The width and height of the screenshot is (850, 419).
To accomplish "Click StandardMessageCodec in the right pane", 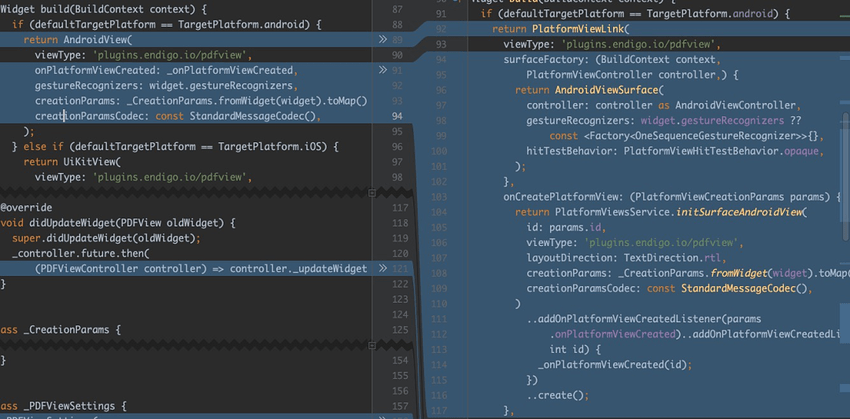I will tap(741, 288).
